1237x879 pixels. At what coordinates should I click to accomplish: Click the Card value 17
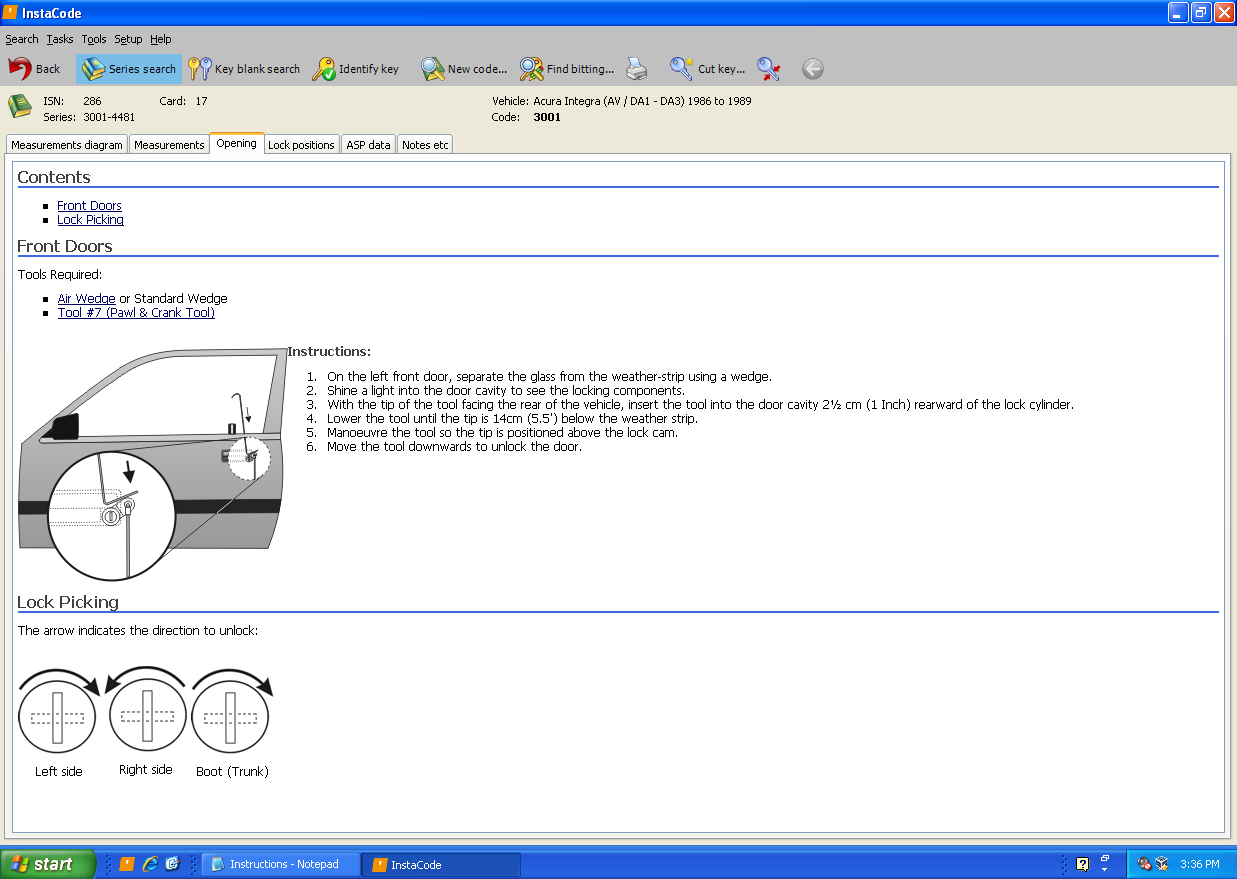click(201, 101)
